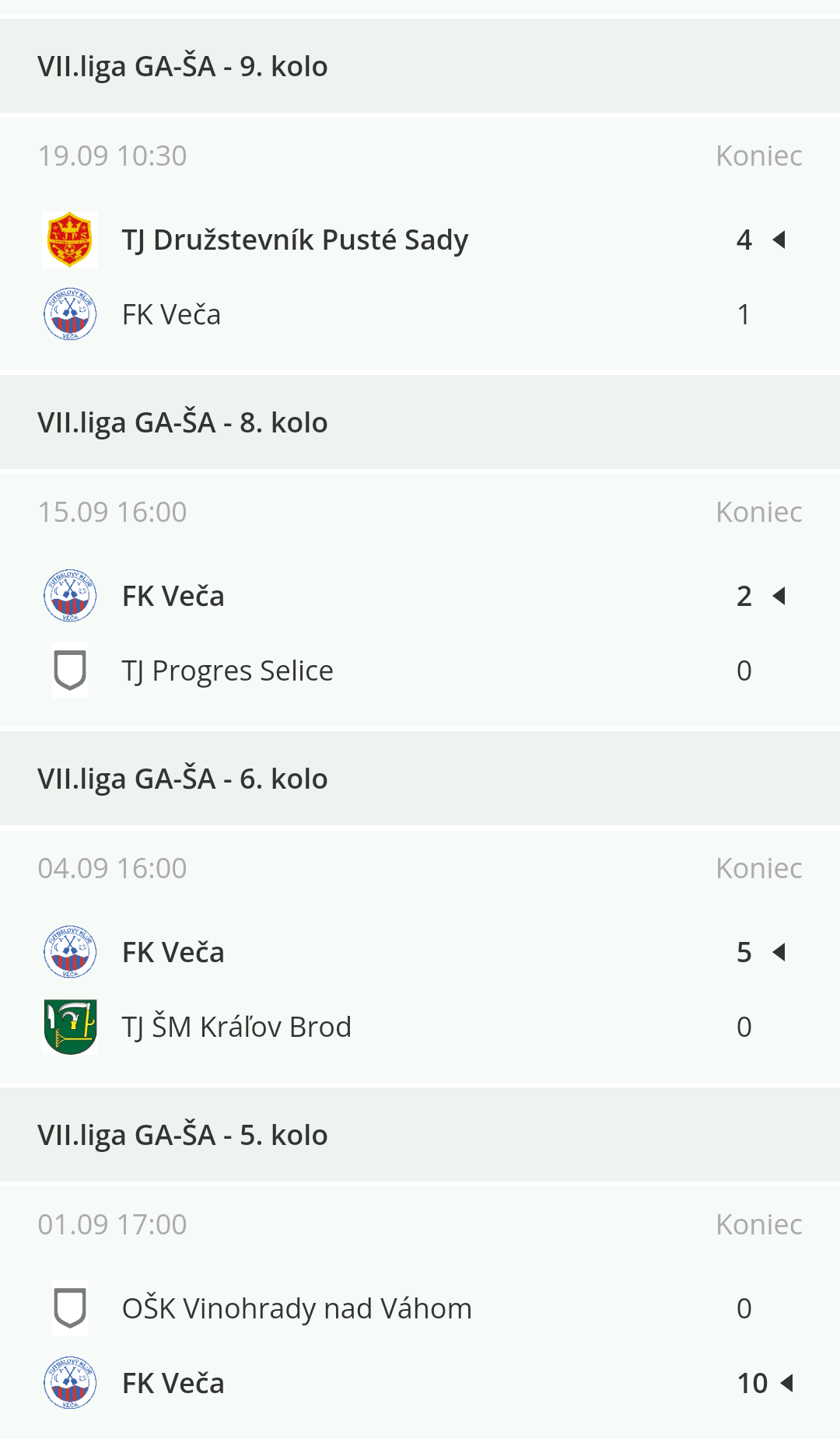Image resolution: width=840 pixels, height=1439 pixels.
Task: Open the TJ Družstevník Pusté Sady team name
Action: [295, 240]
